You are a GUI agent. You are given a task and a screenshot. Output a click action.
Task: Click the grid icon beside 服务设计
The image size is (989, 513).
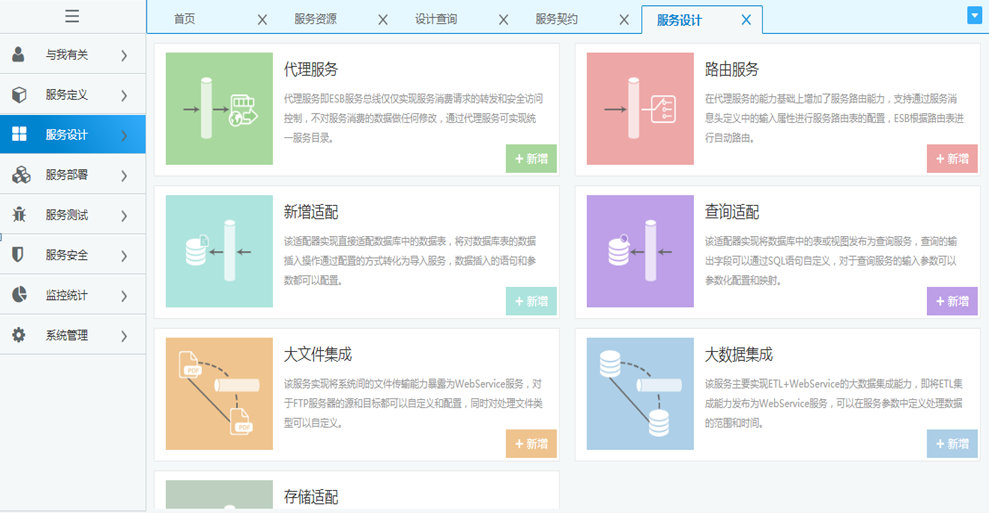click(x=20, y=134)
